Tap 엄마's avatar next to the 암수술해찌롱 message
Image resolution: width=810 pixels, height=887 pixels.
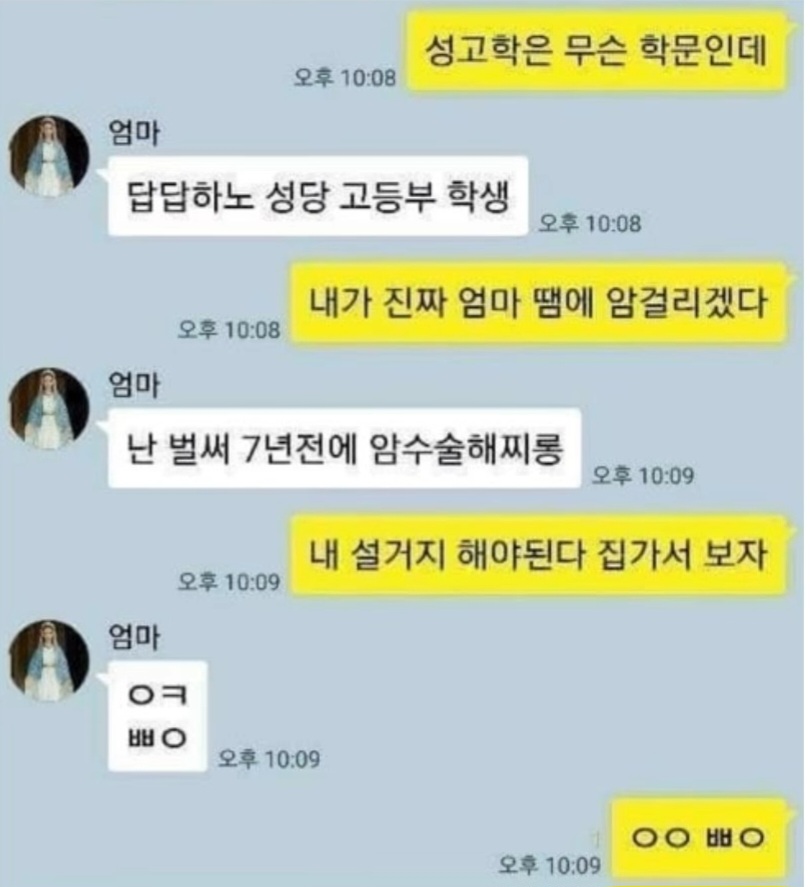(49, 409)
